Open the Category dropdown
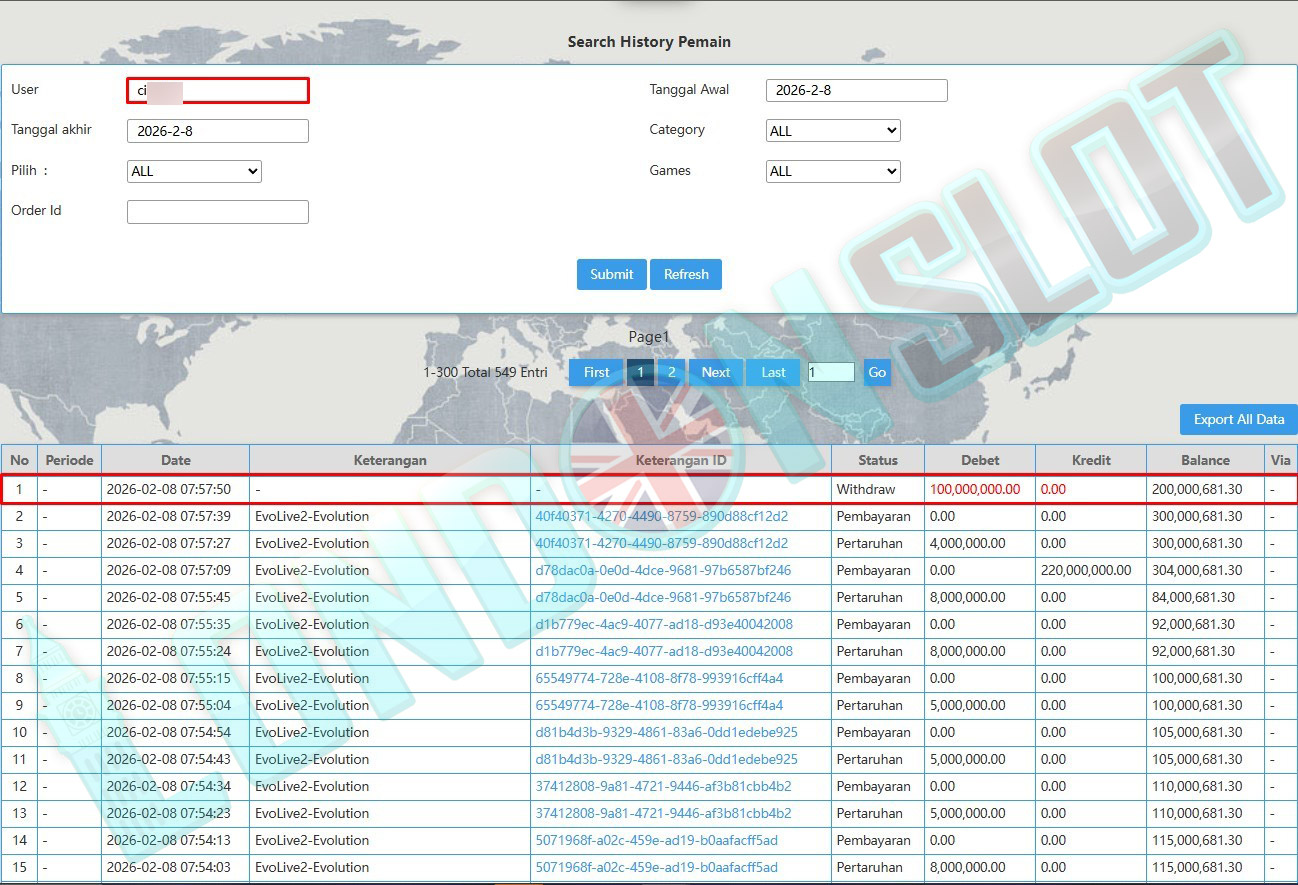The height and width of the screenshot is (885, 1298). pos(833,131)
